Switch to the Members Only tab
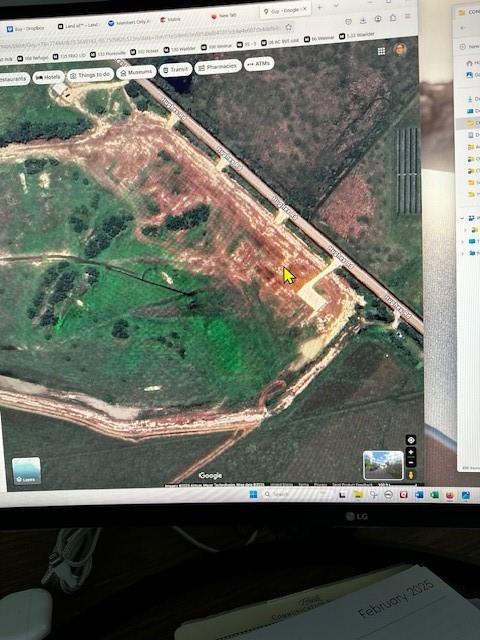 coord(129,22)
